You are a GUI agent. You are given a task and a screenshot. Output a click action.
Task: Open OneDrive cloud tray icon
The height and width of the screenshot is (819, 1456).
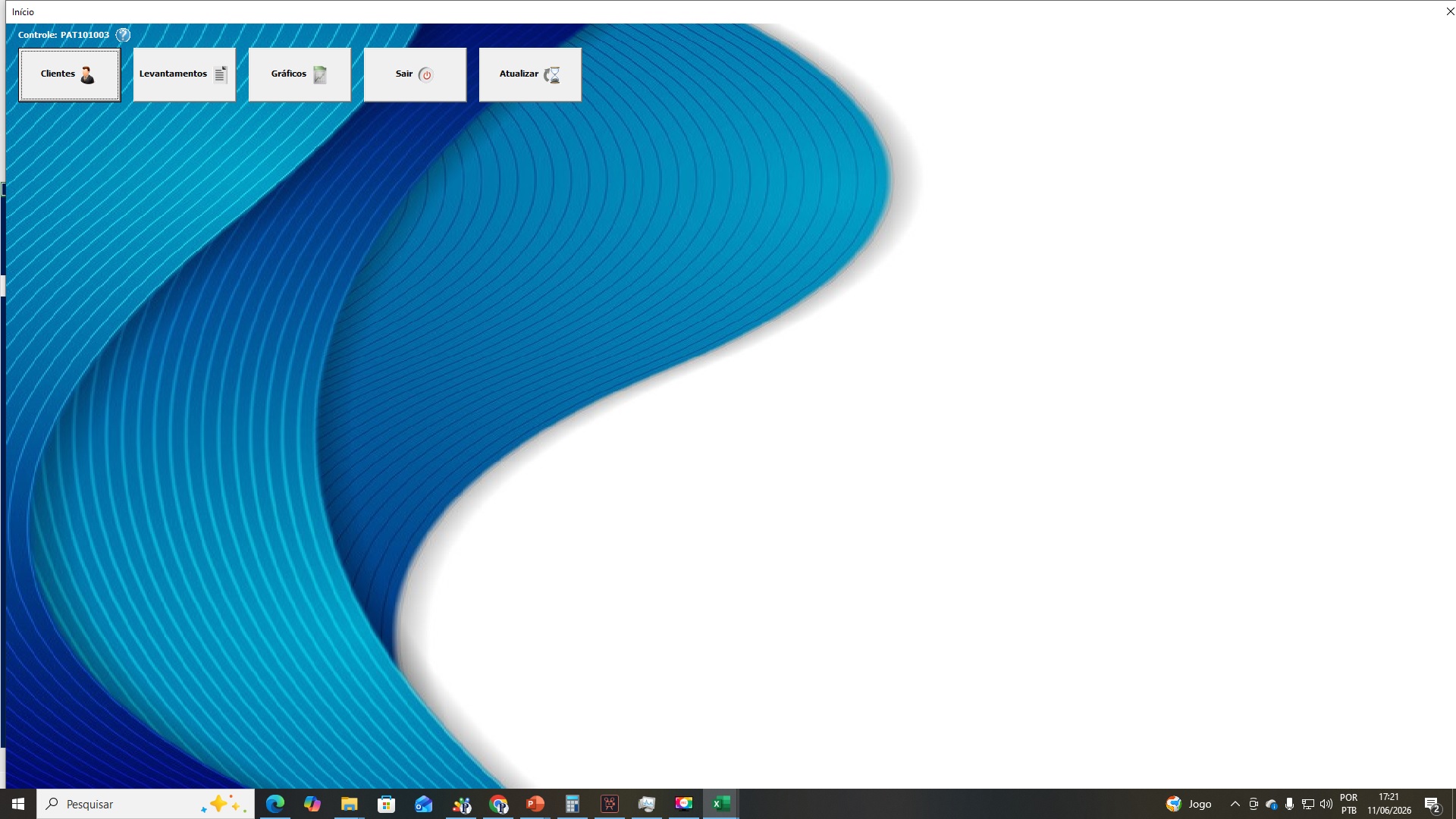[x=1272, y=804]
